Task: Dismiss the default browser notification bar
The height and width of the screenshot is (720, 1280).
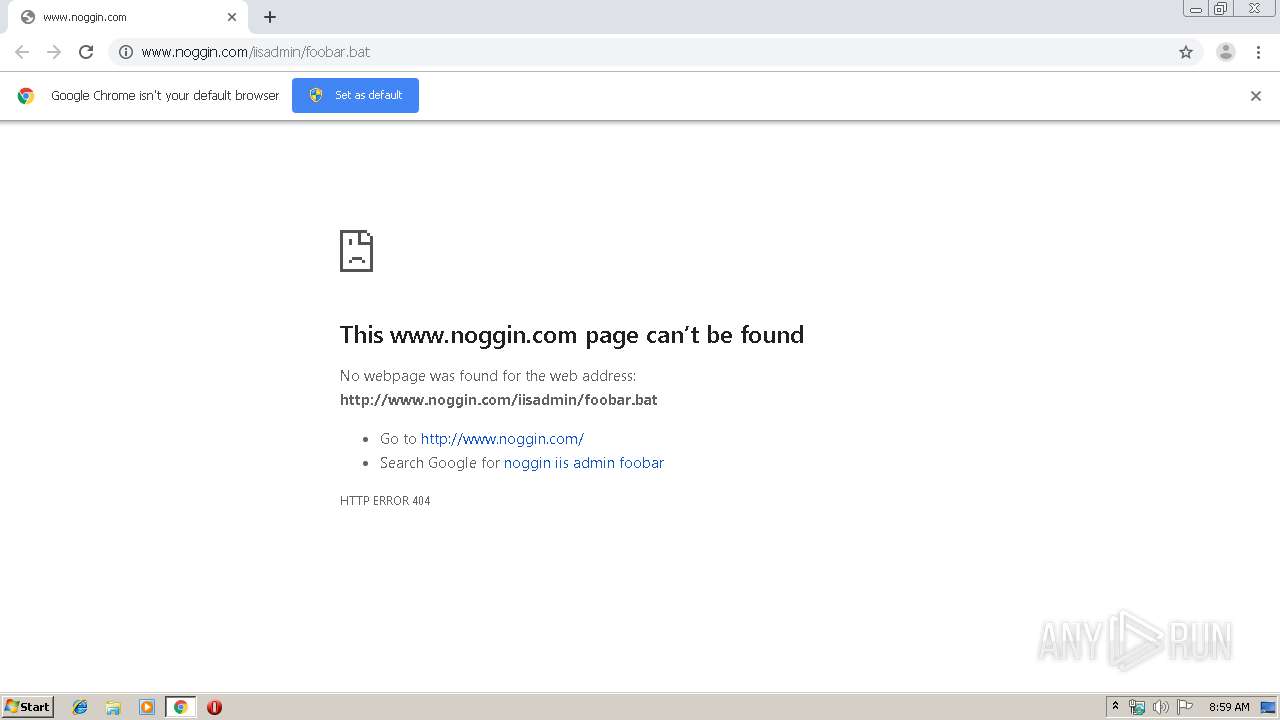Action: tap(1256, 96)
